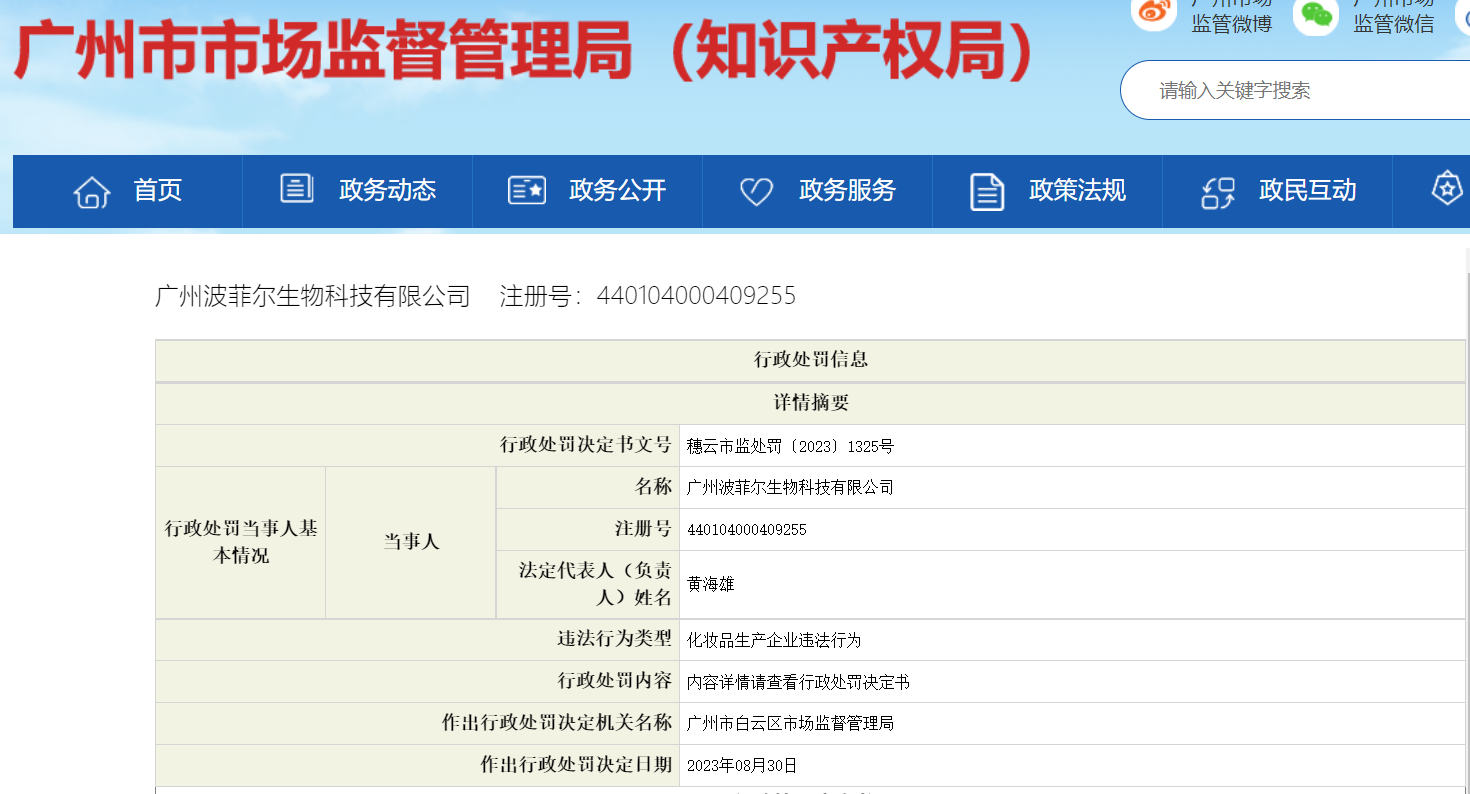Click the 当事人 label cell
Image resolution: width=1470 pixels, height=794 pixels.
pos(411,542)
